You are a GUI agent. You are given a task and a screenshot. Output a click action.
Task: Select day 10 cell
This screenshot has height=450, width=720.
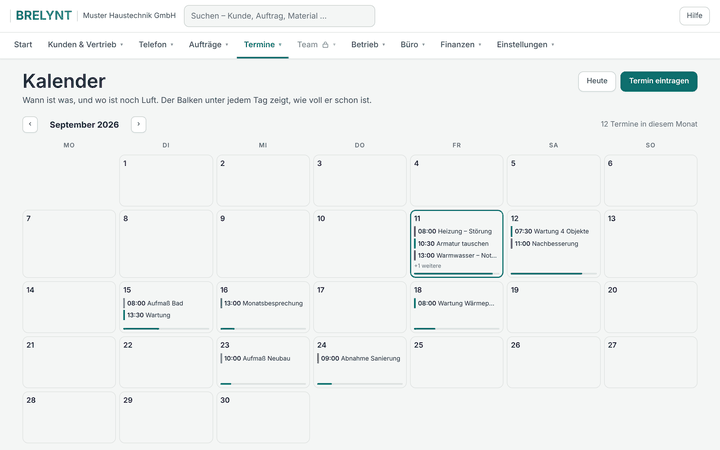click(360, 244)
